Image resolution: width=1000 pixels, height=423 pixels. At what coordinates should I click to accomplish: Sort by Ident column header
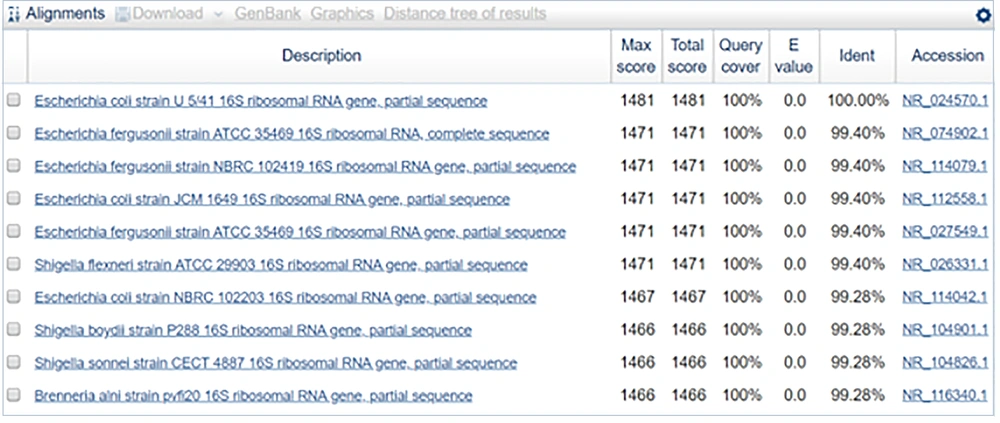pos(857,56)
